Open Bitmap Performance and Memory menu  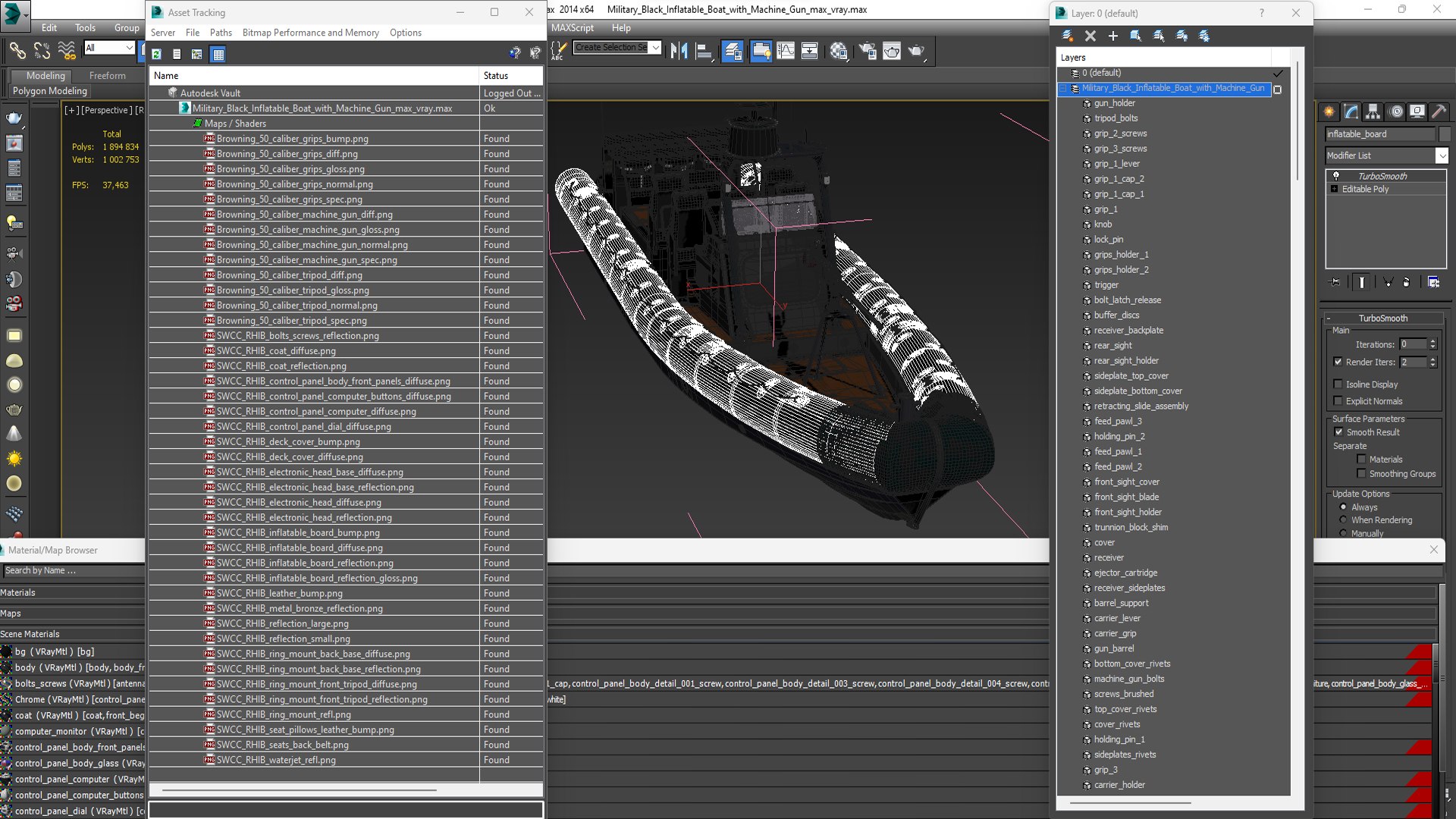310,33
